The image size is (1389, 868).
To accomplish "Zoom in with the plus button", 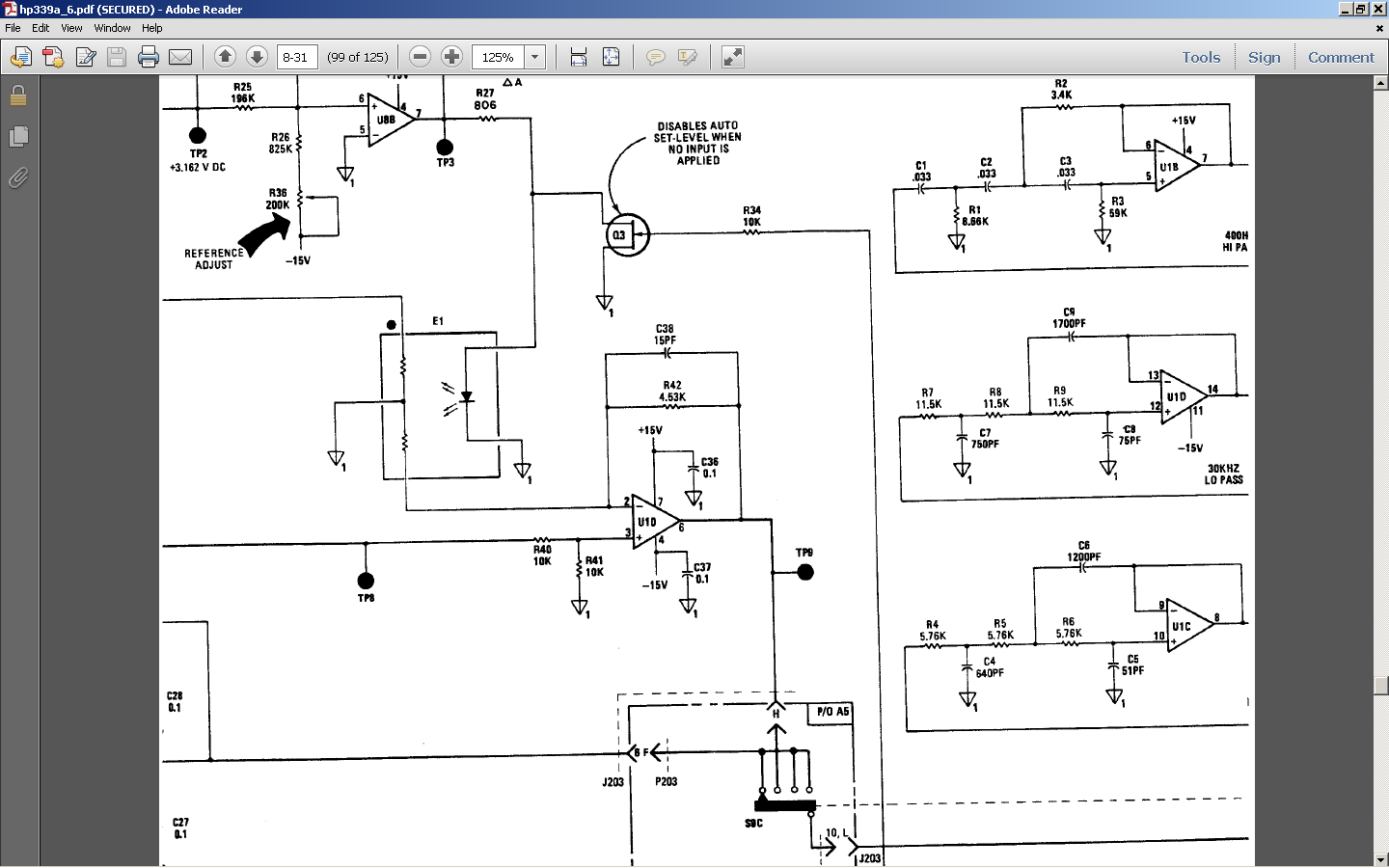I will pyautogui.click(x=451, y=57).
